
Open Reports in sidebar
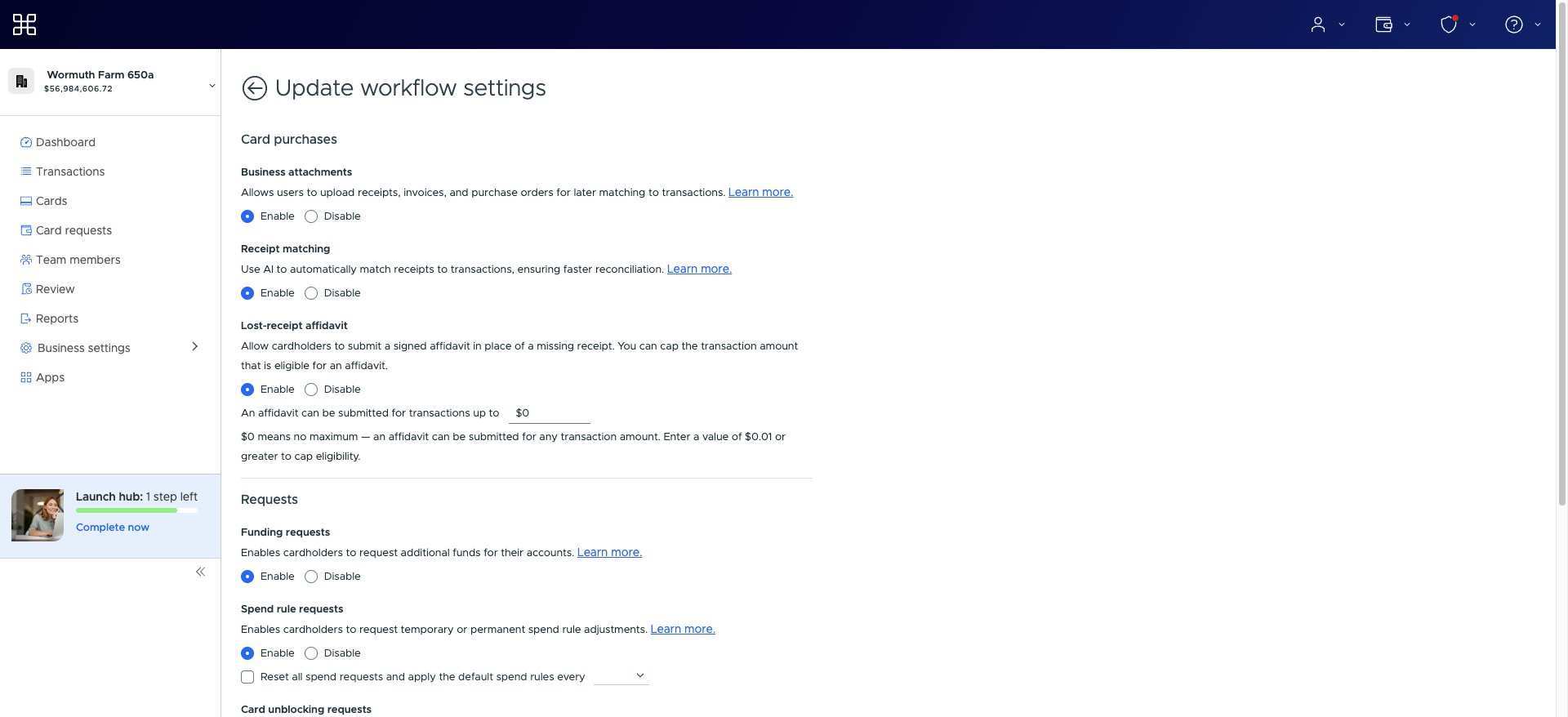(57, 318)
